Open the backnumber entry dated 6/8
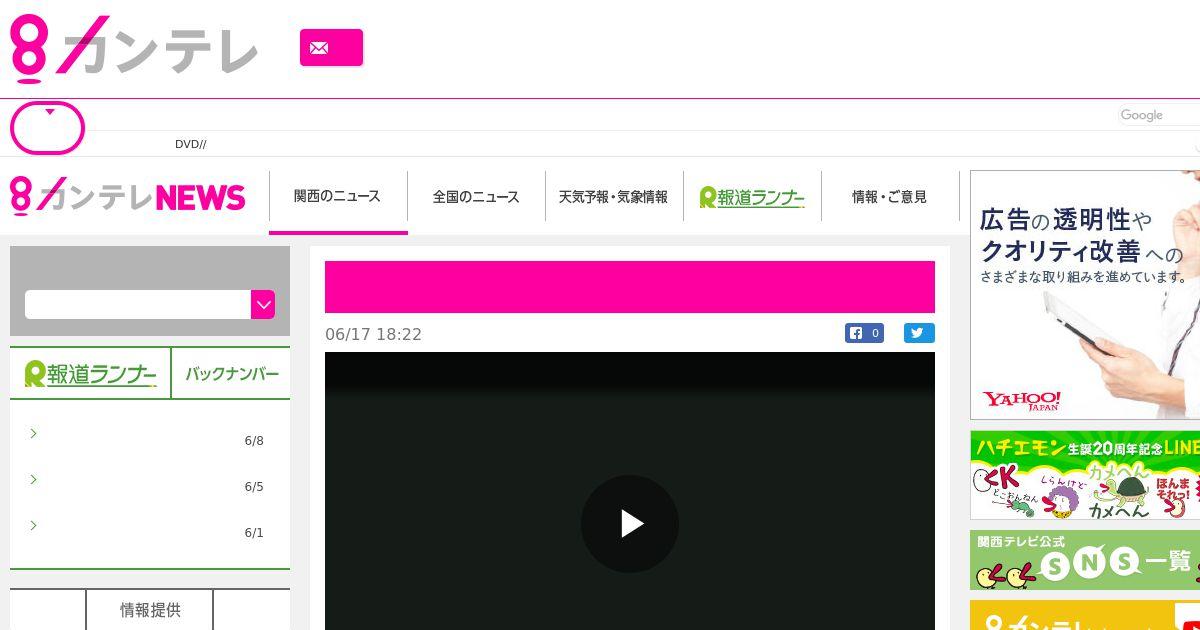Screen dimensions: 1200x630 pyautogui.click(x=150, y=440)
